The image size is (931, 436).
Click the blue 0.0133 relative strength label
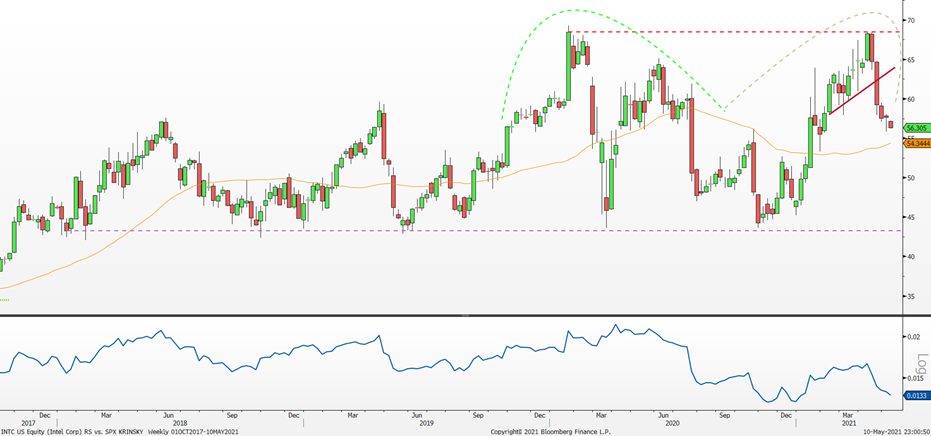pyautogui.click(x=916, y=395)
